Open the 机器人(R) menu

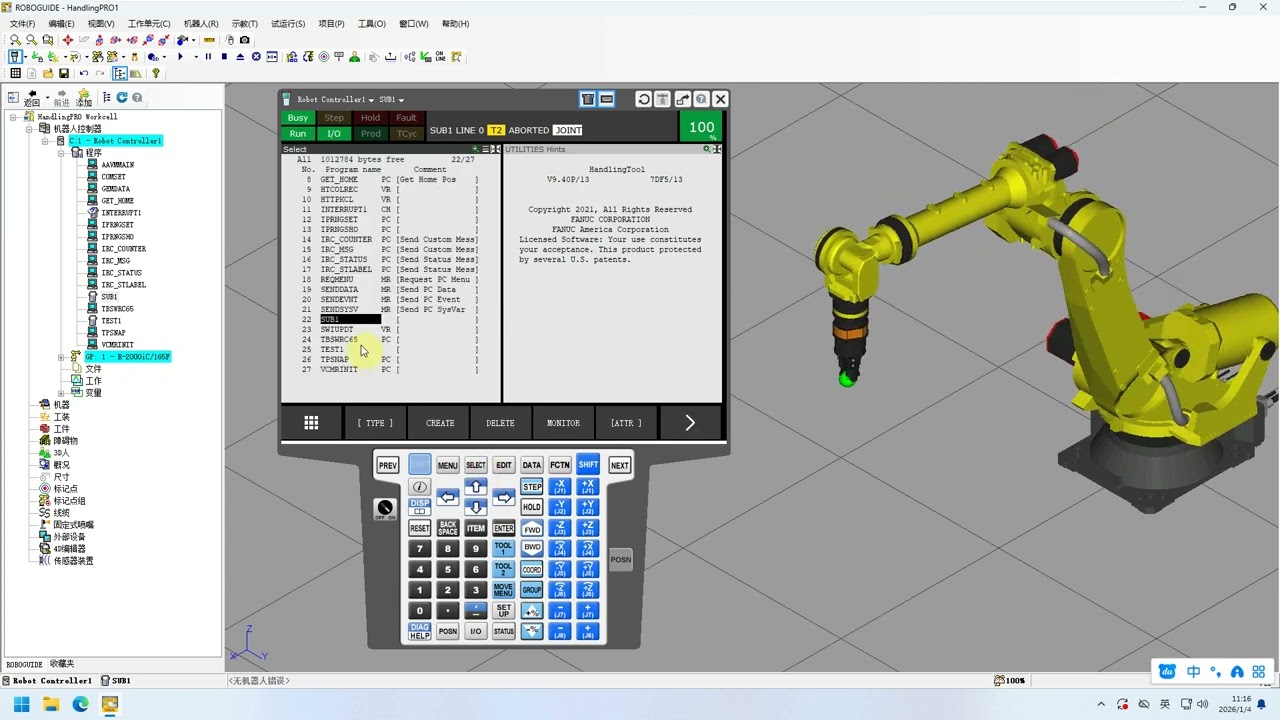201,24
